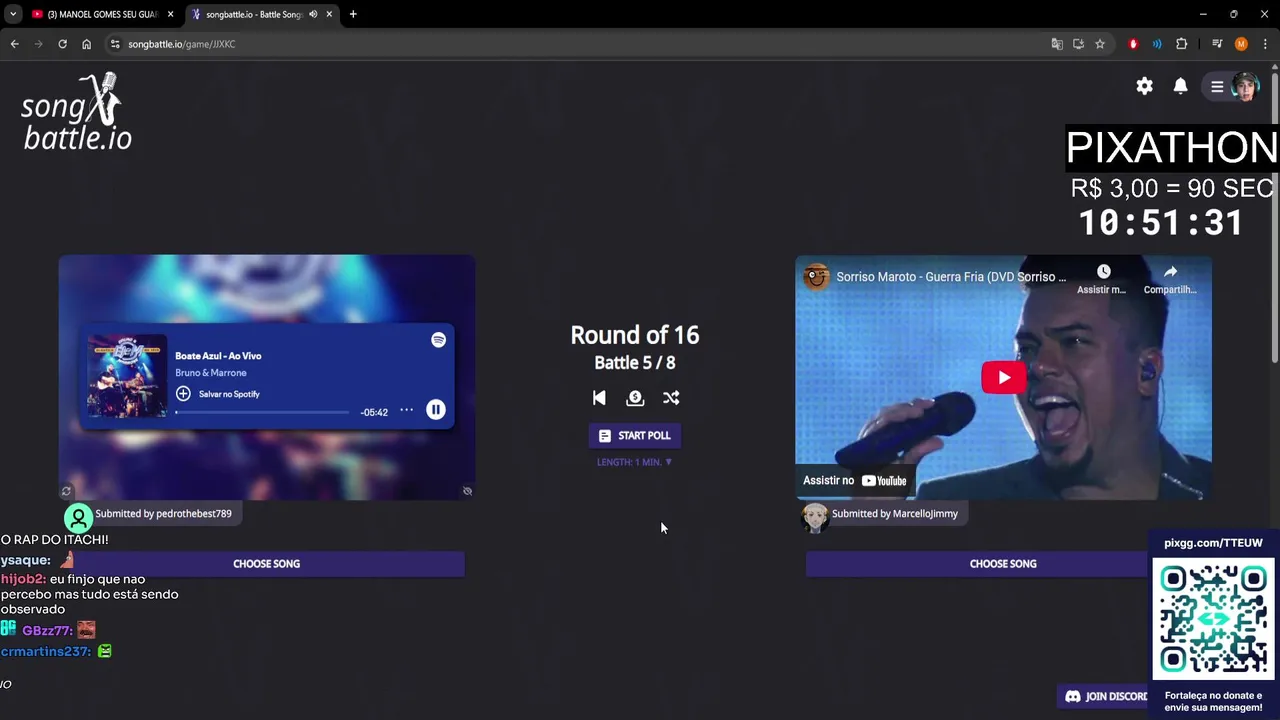Translate this page icon
The image size is (1280, 720).
click(x=1057, y=44)
